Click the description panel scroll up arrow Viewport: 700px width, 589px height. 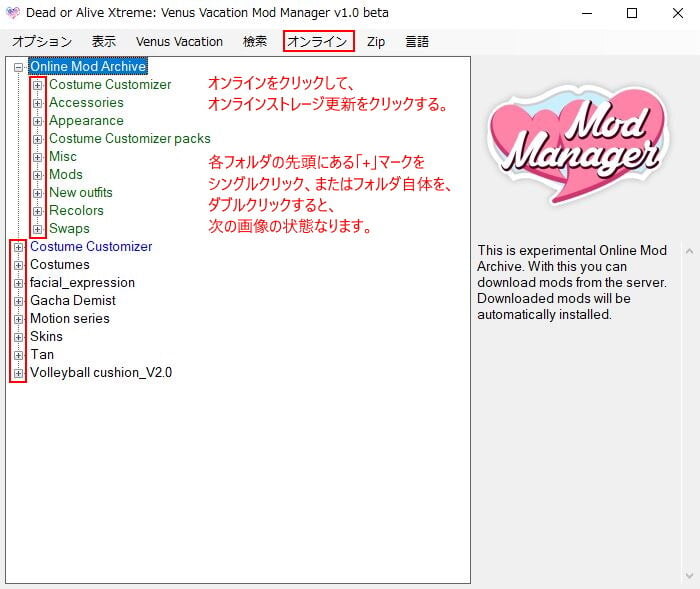point(689,251)
